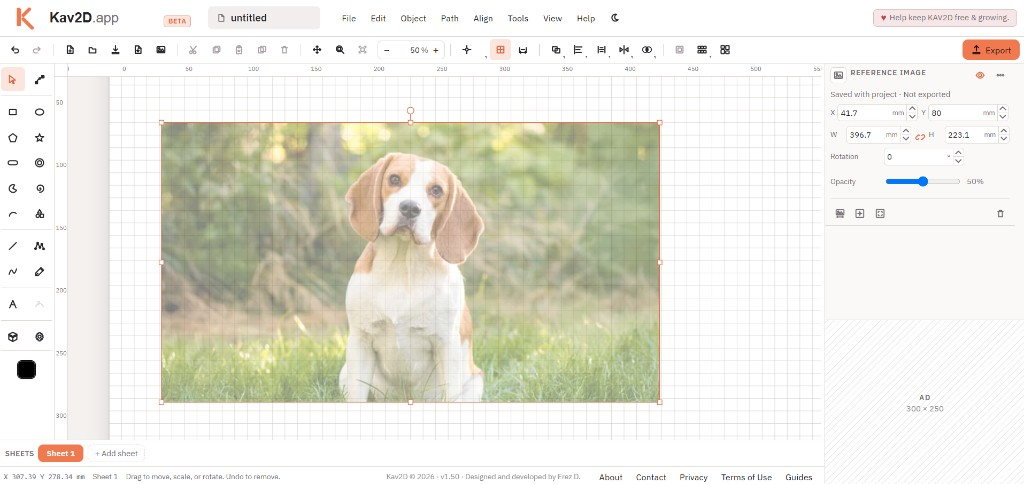1024x484 pixels.
Task: Delete the reference image with trash icon
Action: pos(1000,214)
